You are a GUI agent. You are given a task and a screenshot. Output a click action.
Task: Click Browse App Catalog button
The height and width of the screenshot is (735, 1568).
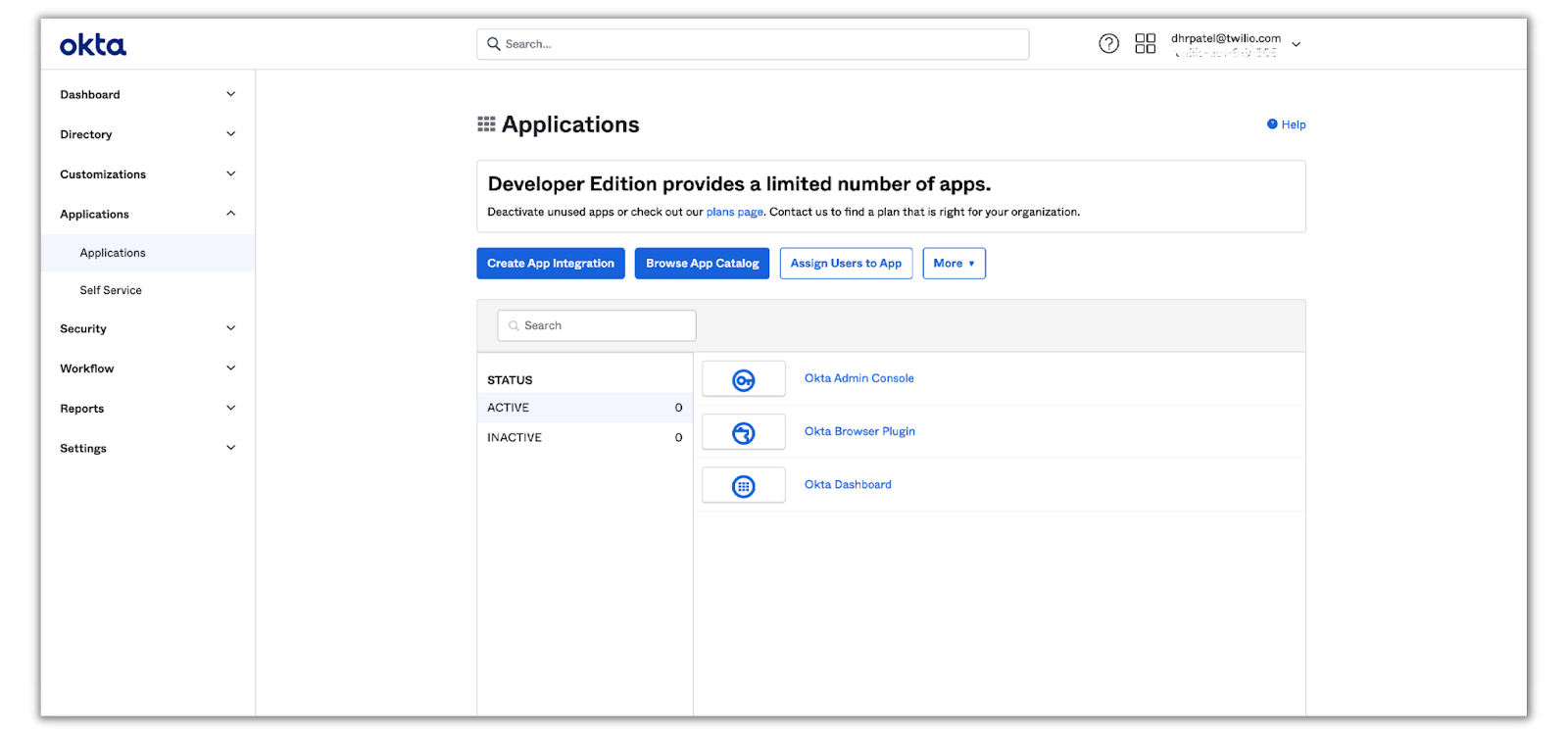coord(703,264)
